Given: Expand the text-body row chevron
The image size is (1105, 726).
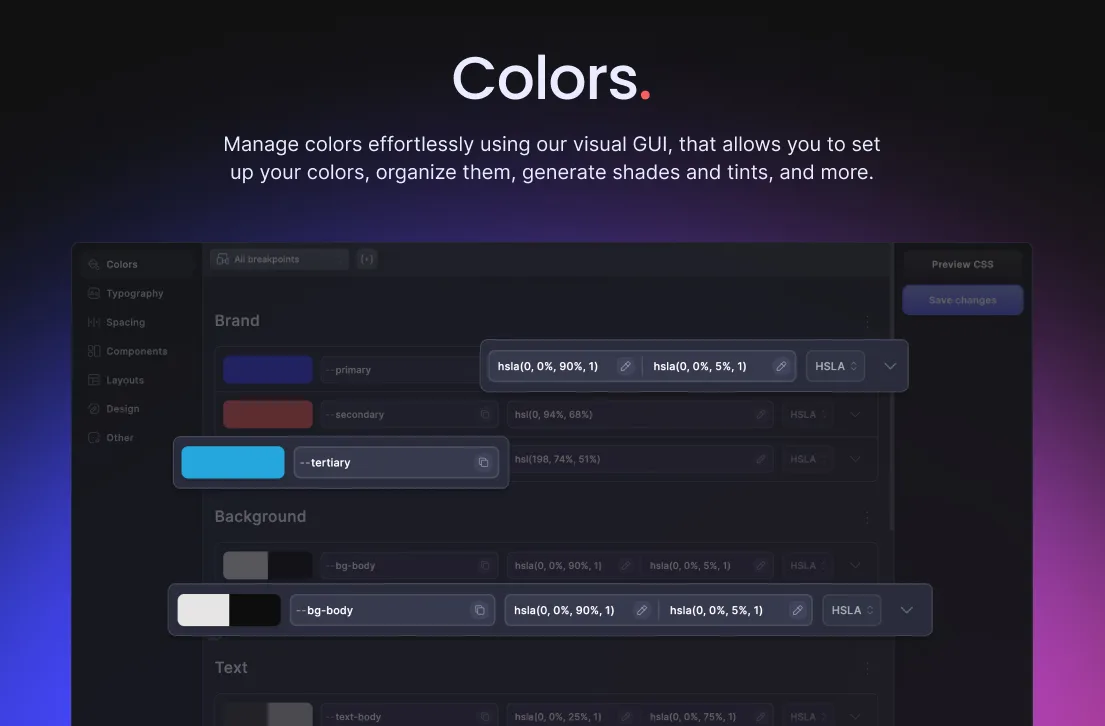Looking at the screenshot, I should pos(855,717).
